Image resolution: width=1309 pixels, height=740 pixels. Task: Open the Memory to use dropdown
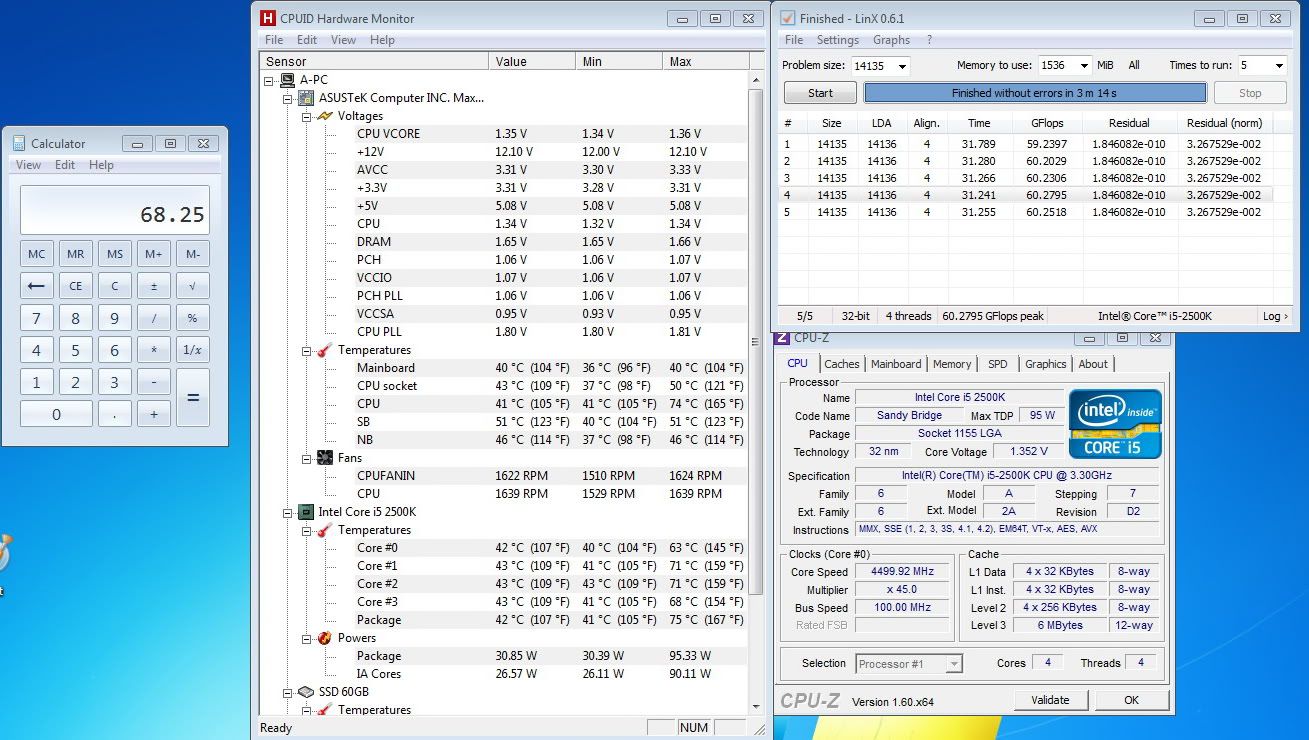(1084, 66)
